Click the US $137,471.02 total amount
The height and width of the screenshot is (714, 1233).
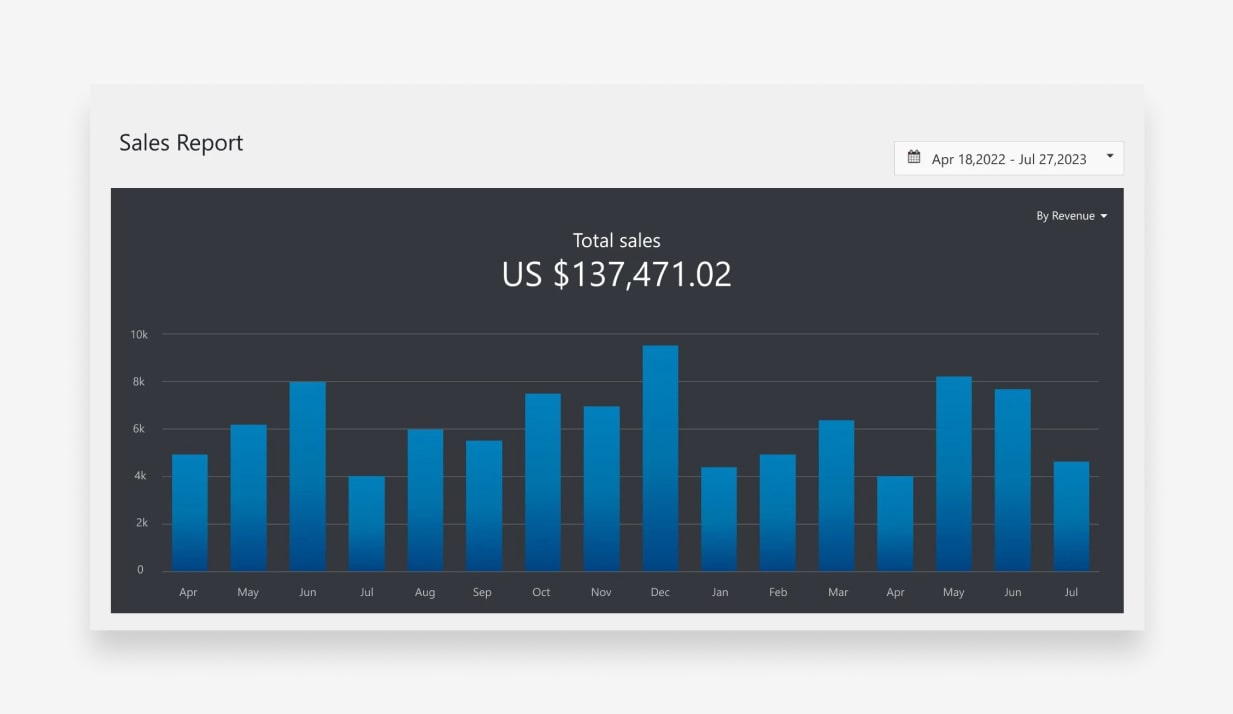(616, 275)
